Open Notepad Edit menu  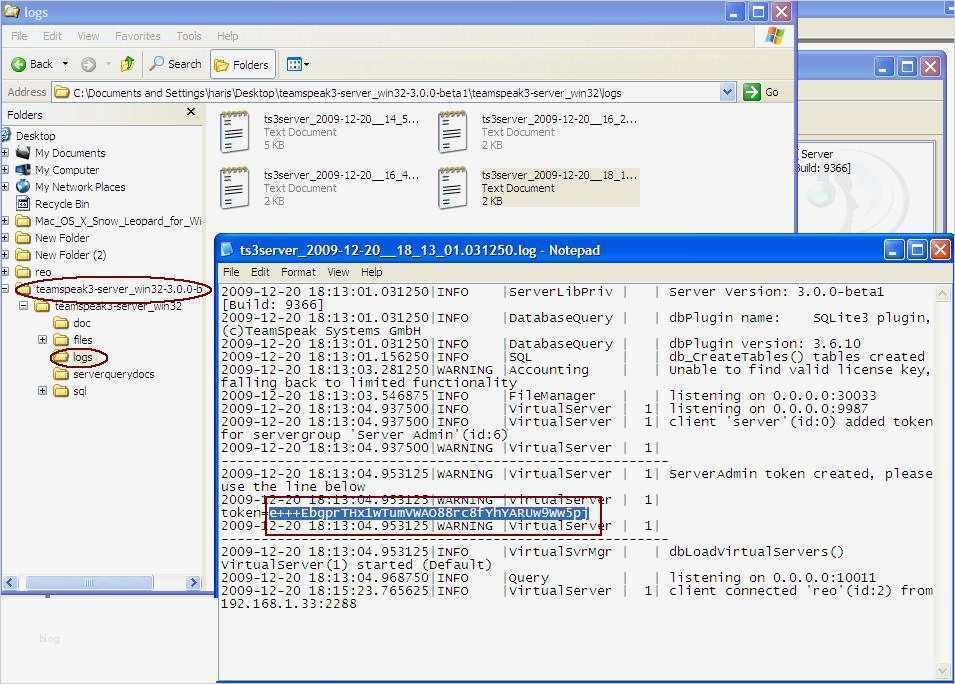260,272
